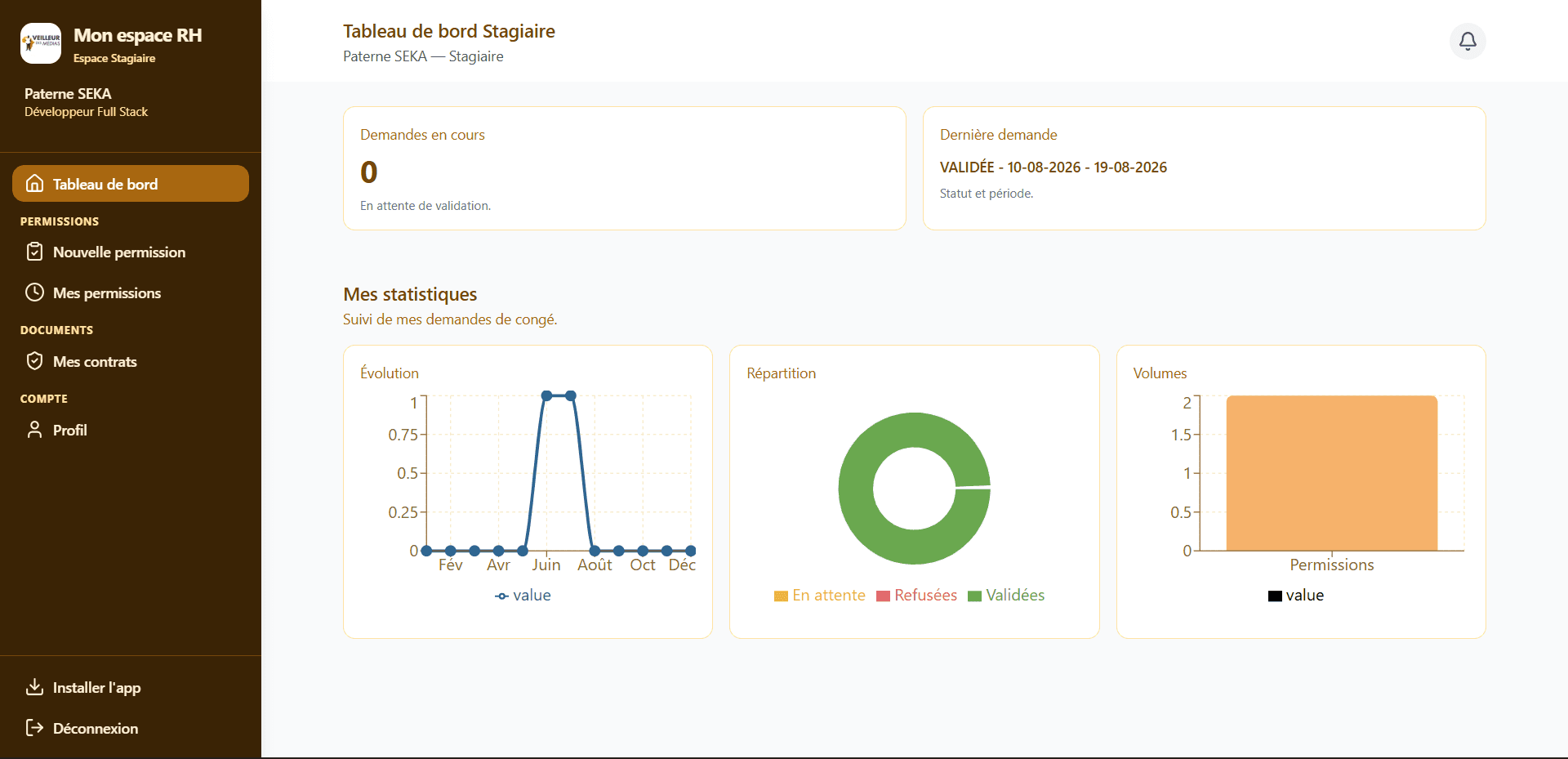Click the home icon beside Tableau de bord

(34, 184)
